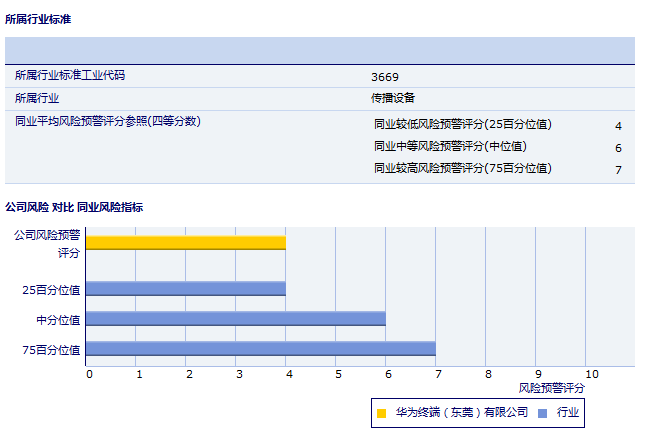The height and width of the screenshot is (437, 651).
Task: Click the 华为终端（东莞）有限公司 legend label
Action: click(x=461, y=412)
